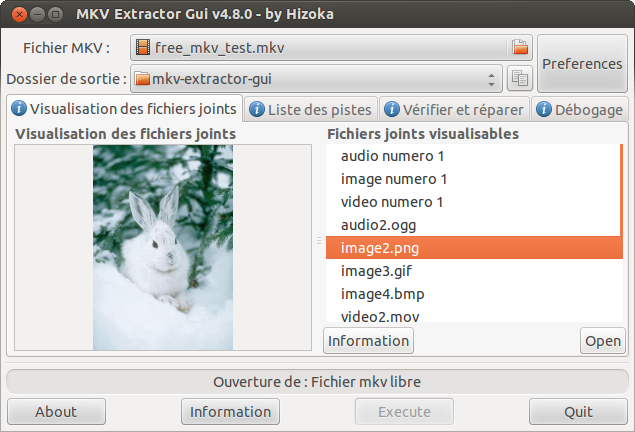Click the browse MKV file icon
The height and width of the screenshot is (432, 635).
(519, 47)
